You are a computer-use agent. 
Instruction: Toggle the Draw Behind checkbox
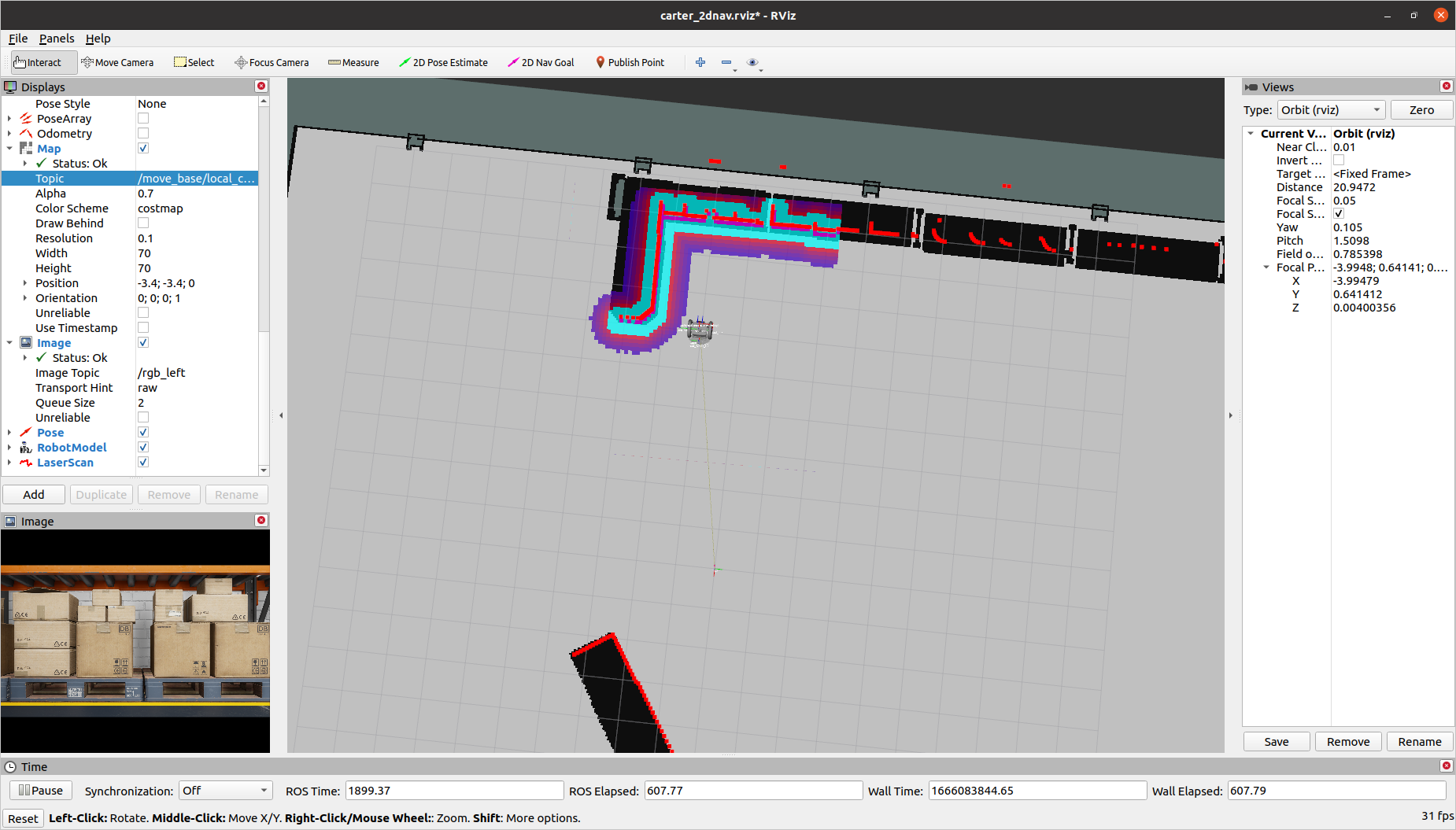143,223
